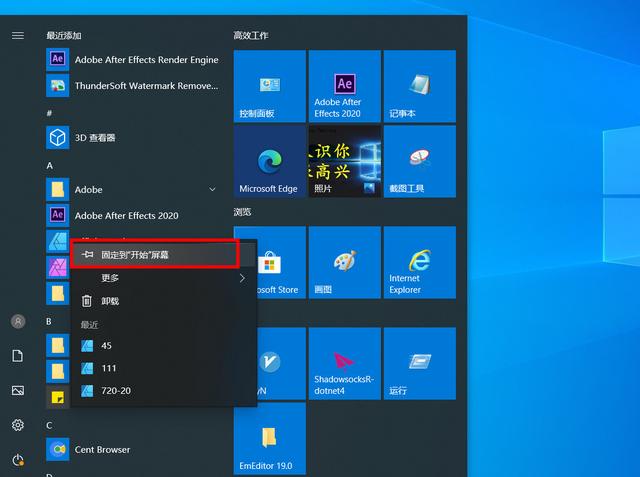This screenshot has width=640, height=477.
Task: Open the ShadowsocksR-dotnet4 tile
Action: (344, 363)
